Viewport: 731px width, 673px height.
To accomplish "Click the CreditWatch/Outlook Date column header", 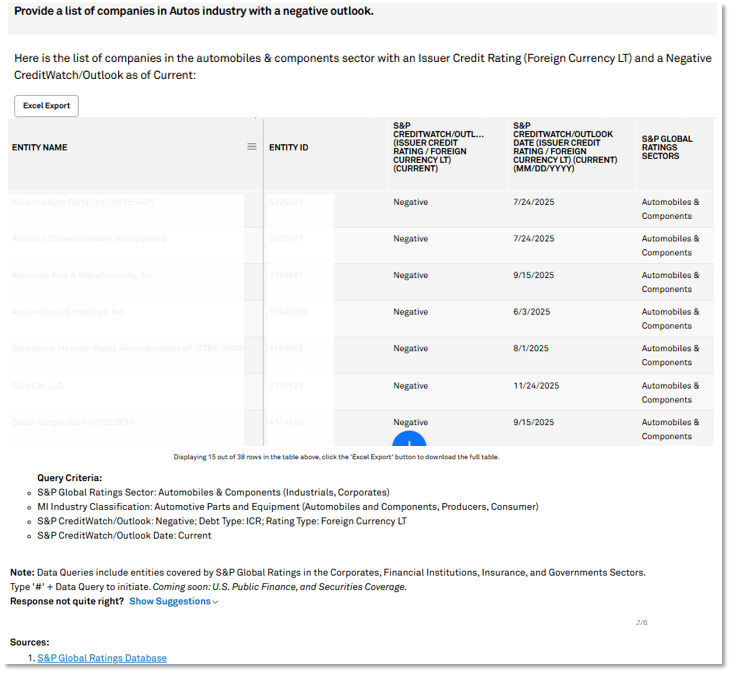I will [x=562, y=147].
